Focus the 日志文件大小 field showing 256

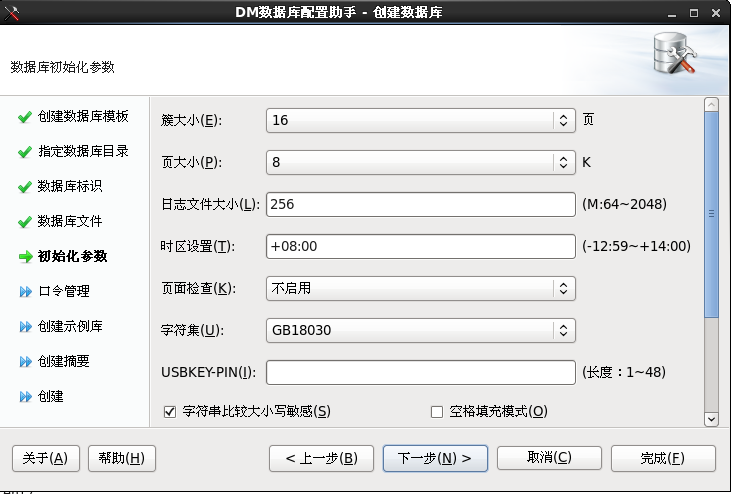click(420, 205)
